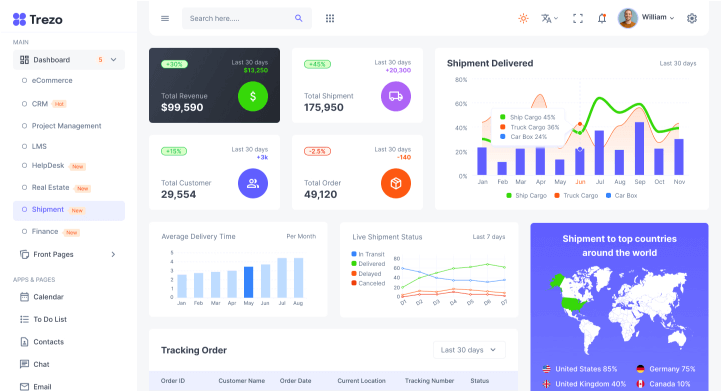721x391 pixels.
Task: Click into the Search here field
Action: click(247, 18)
